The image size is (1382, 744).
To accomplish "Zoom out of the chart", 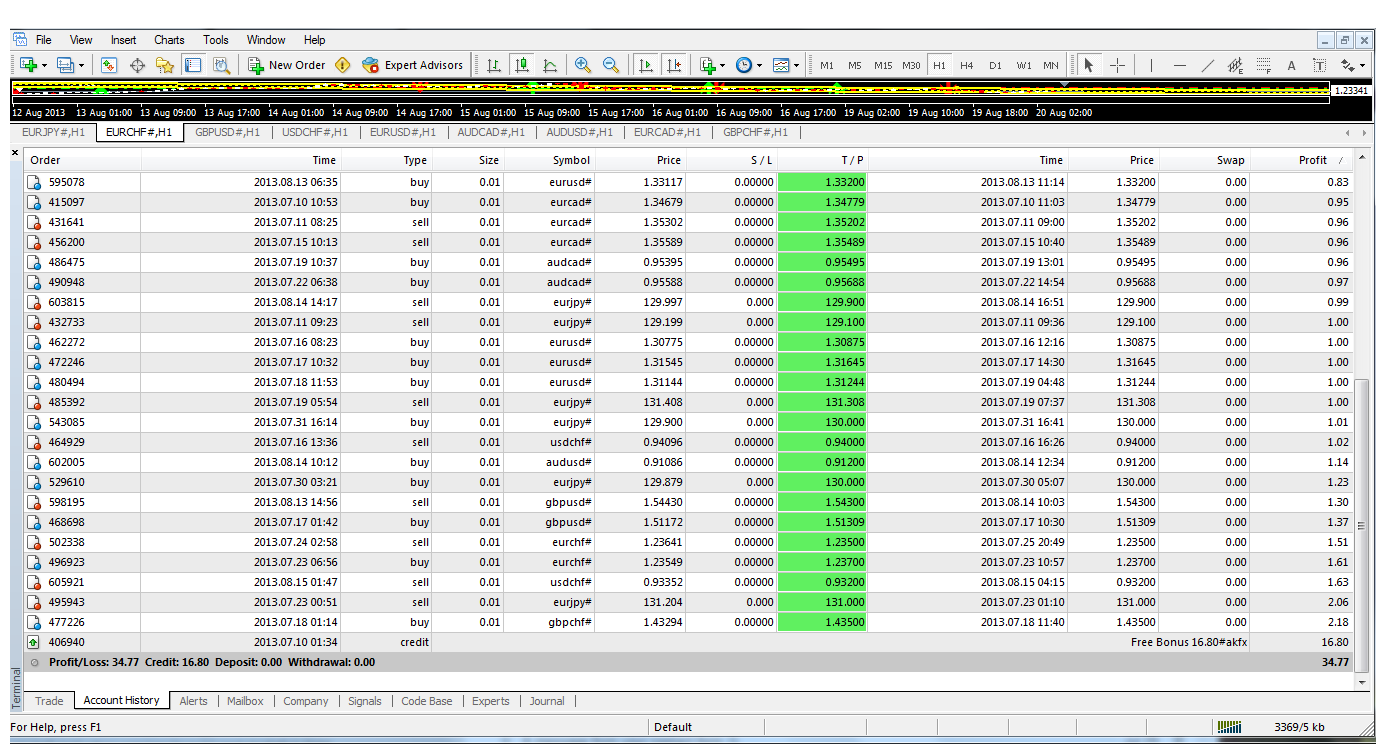I will (x=610, y=65).
